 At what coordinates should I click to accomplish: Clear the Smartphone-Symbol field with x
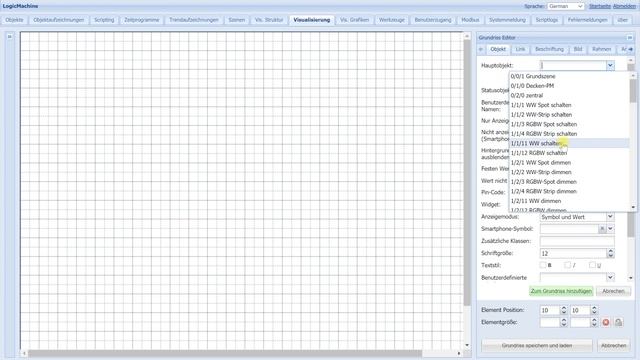point(602,229)
